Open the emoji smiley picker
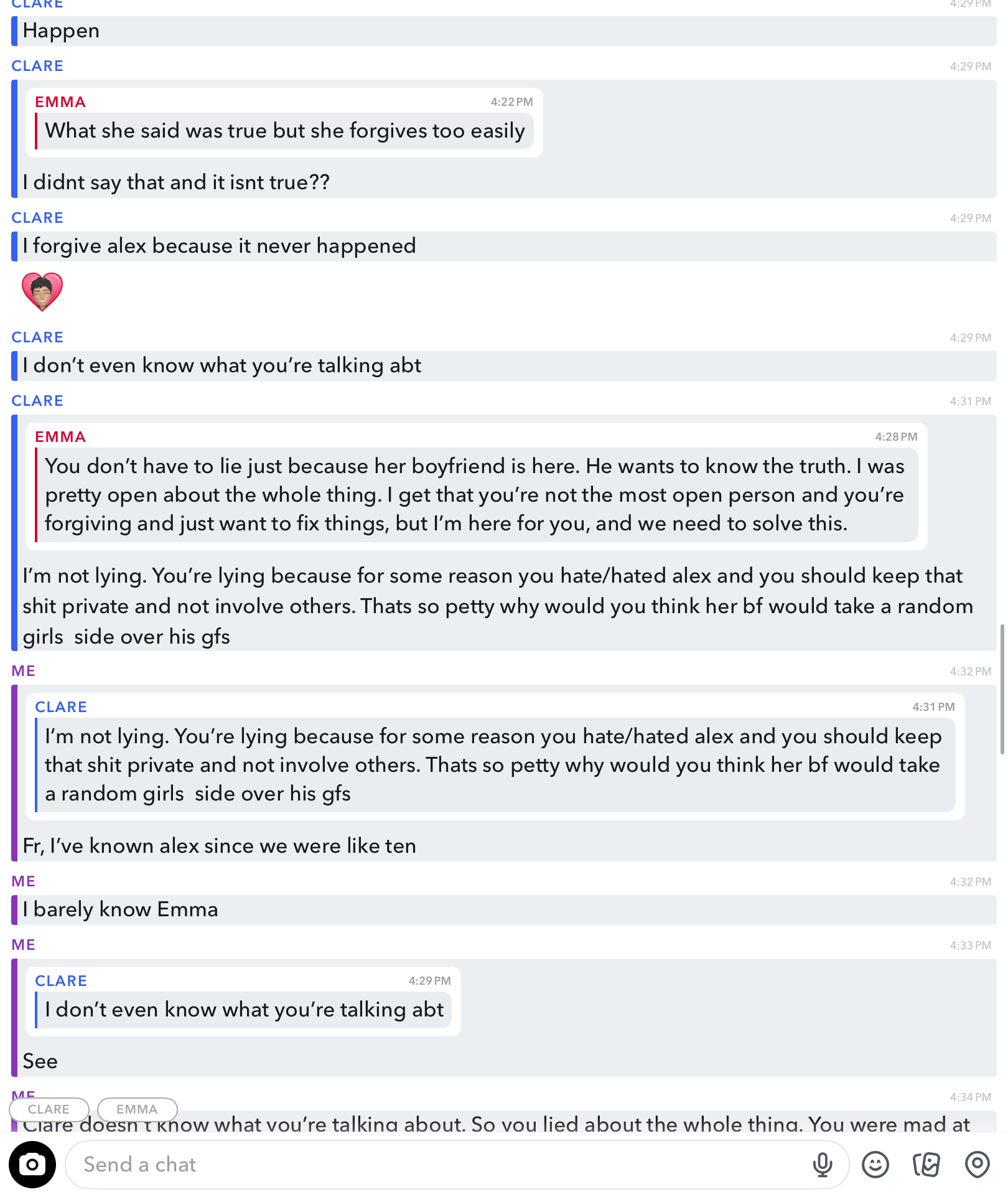This screenshot has width=1008, height=1197. pyautogui.click(x=875, y=1164)
